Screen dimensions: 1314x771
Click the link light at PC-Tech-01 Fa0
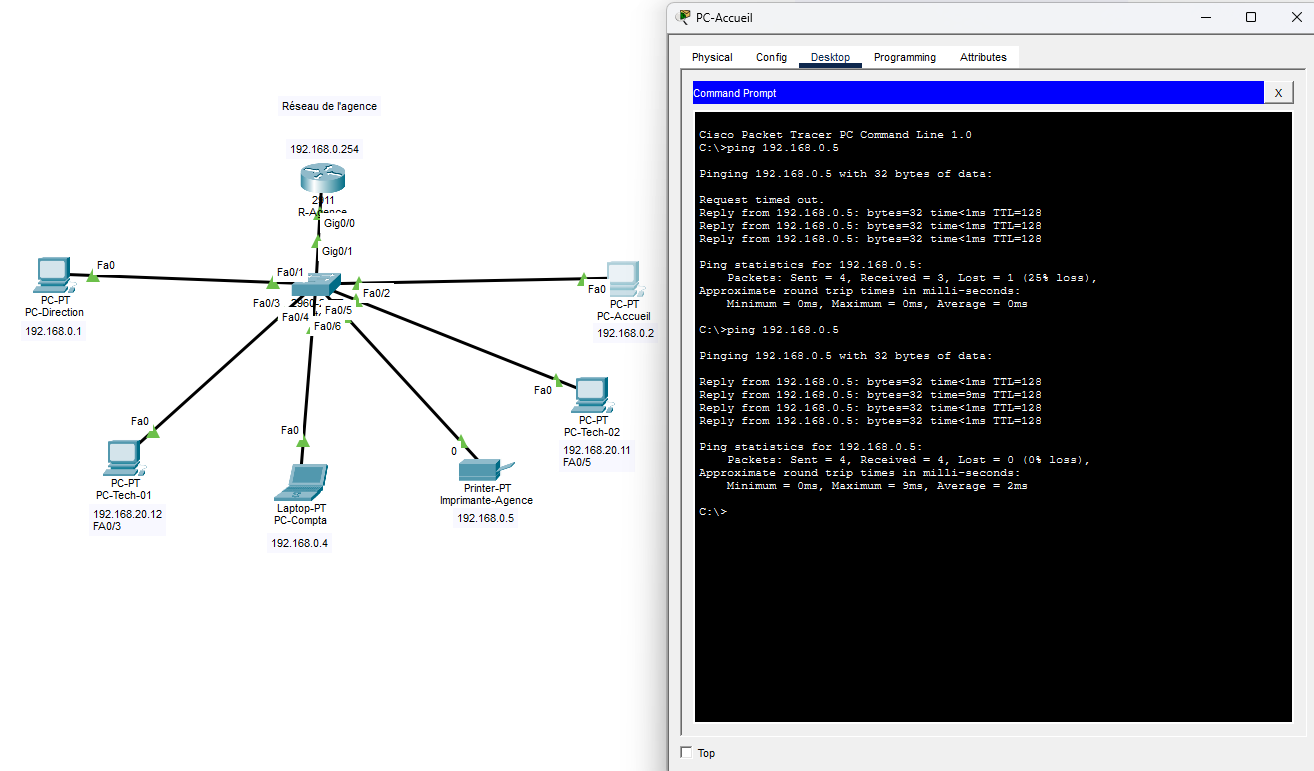point(154,433)
